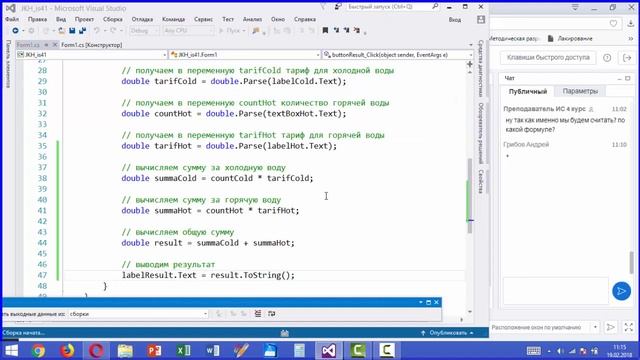Click the Сборка начата status text
This screenshot has height=360, width=640.
(x=23, y=333)
